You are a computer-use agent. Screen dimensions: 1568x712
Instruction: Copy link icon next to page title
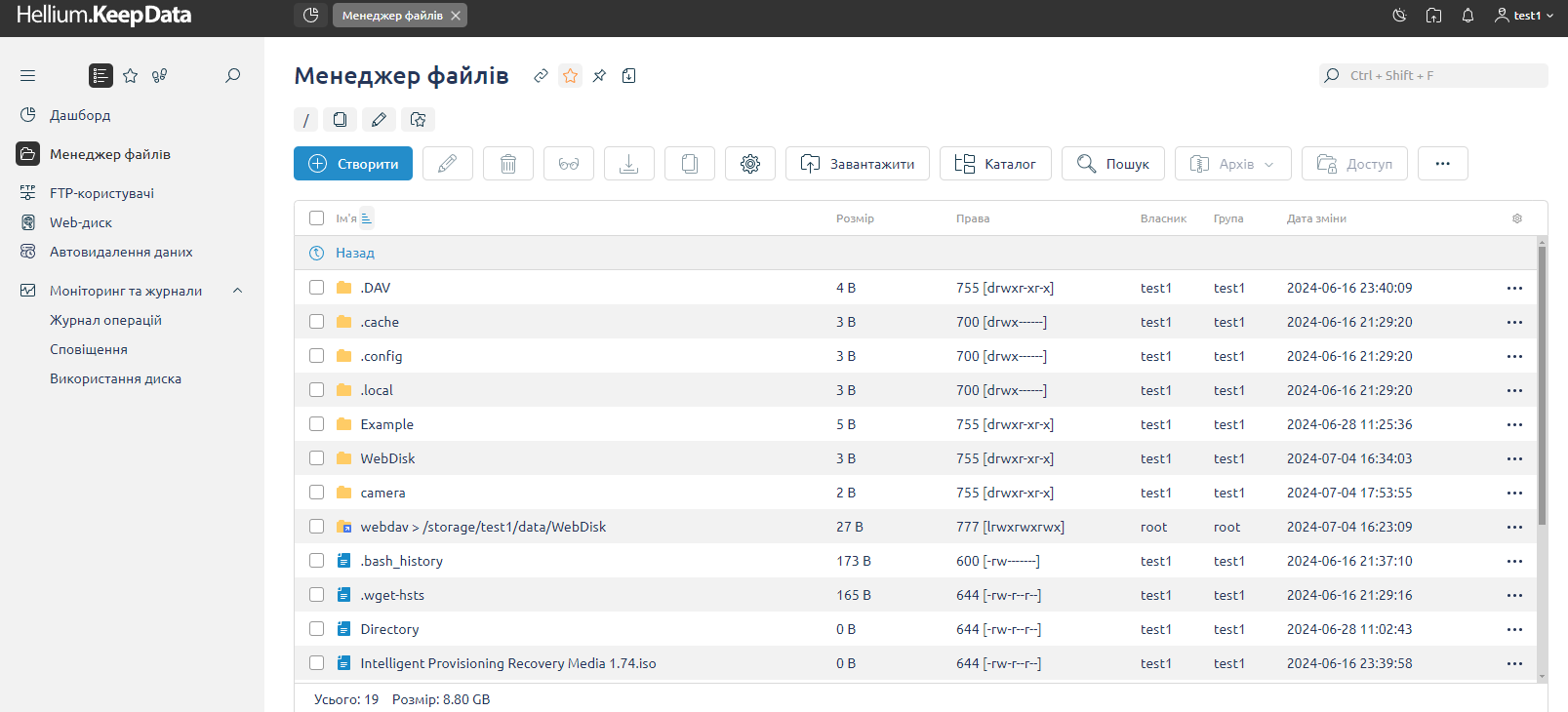tap(541, 75)
